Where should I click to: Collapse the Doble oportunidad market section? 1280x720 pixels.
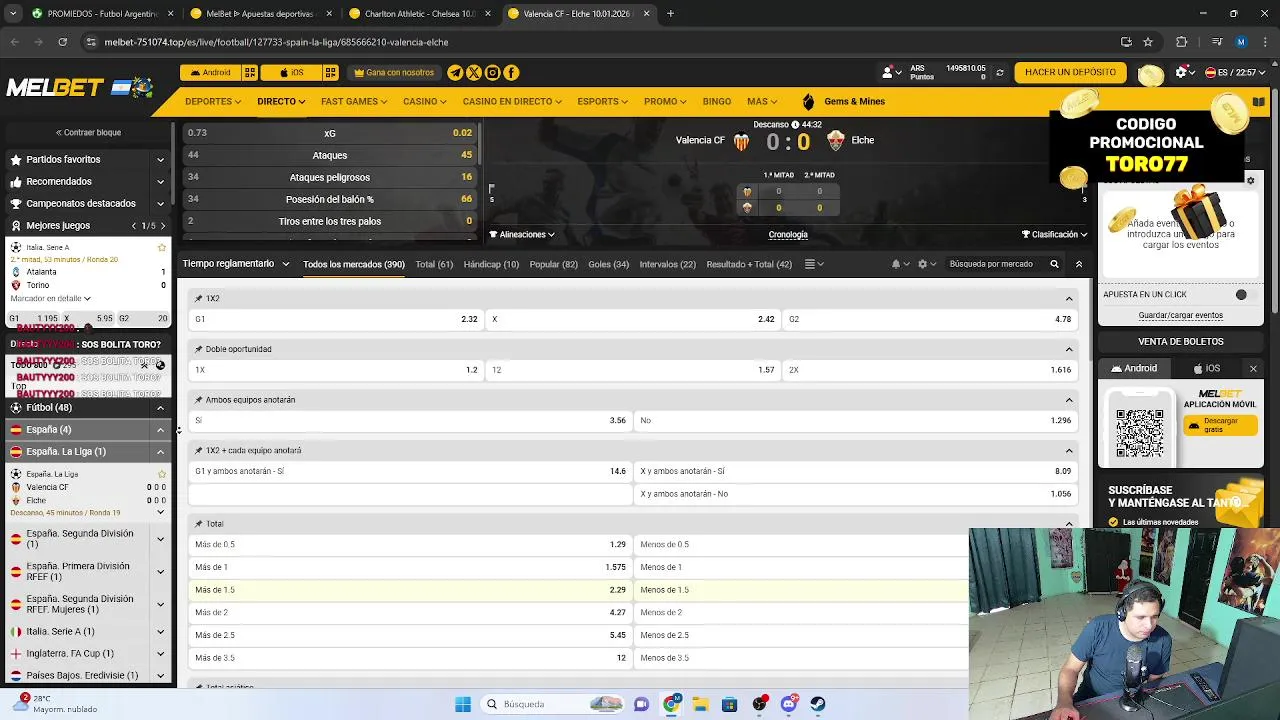1069,349
